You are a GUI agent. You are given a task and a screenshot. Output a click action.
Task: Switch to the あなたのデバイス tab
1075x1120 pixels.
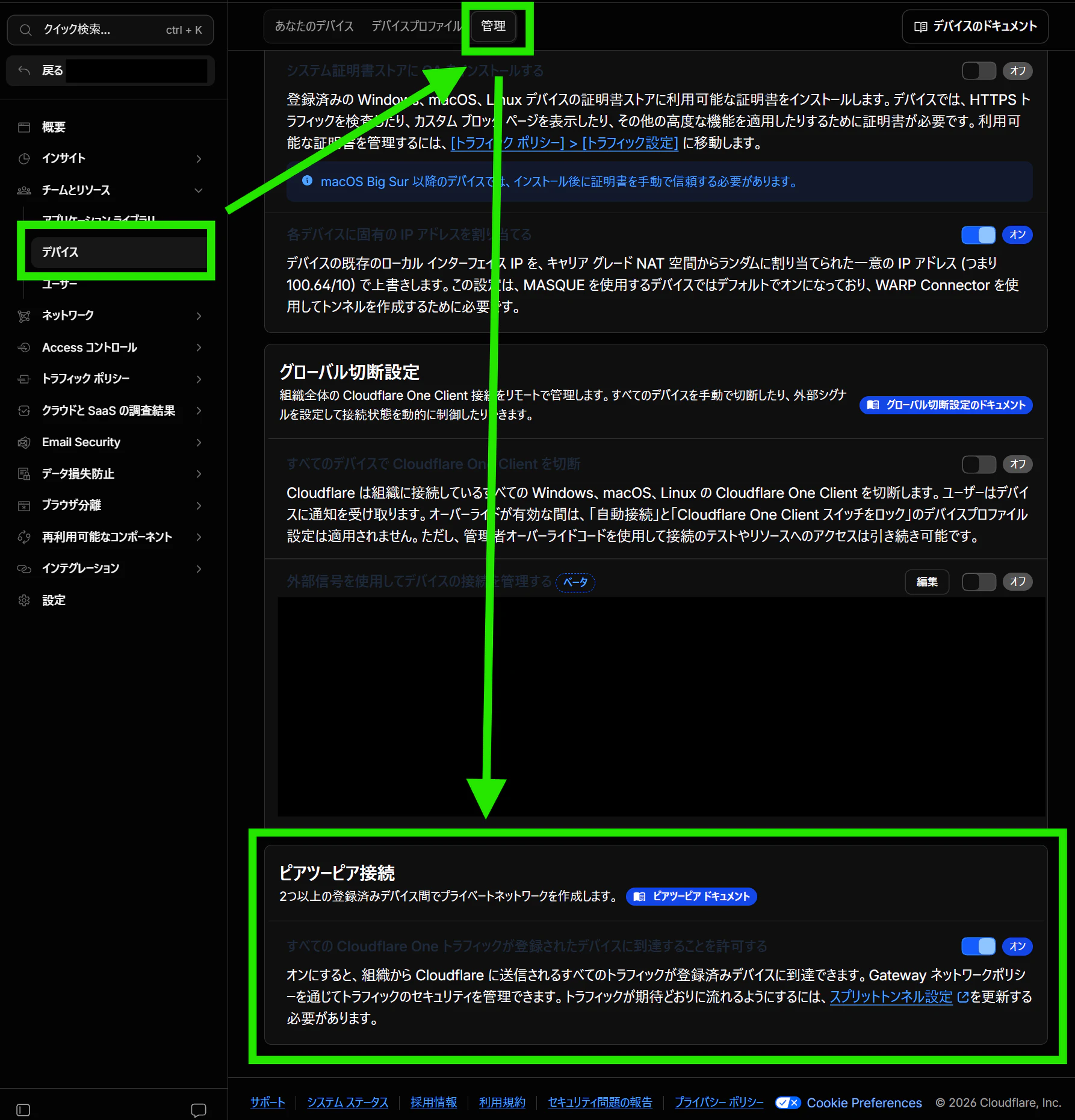pyautogui.click(x=314, y=26)
